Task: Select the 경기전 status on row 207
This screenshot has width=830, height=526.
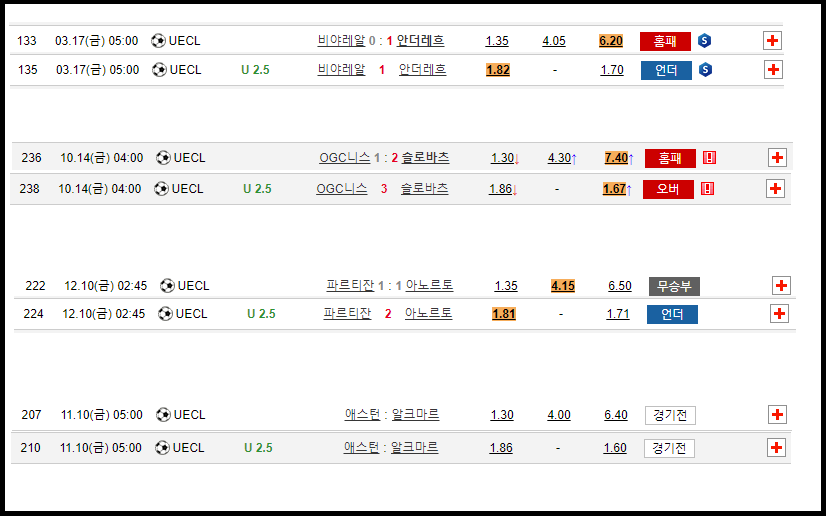Action: (670, 415)
